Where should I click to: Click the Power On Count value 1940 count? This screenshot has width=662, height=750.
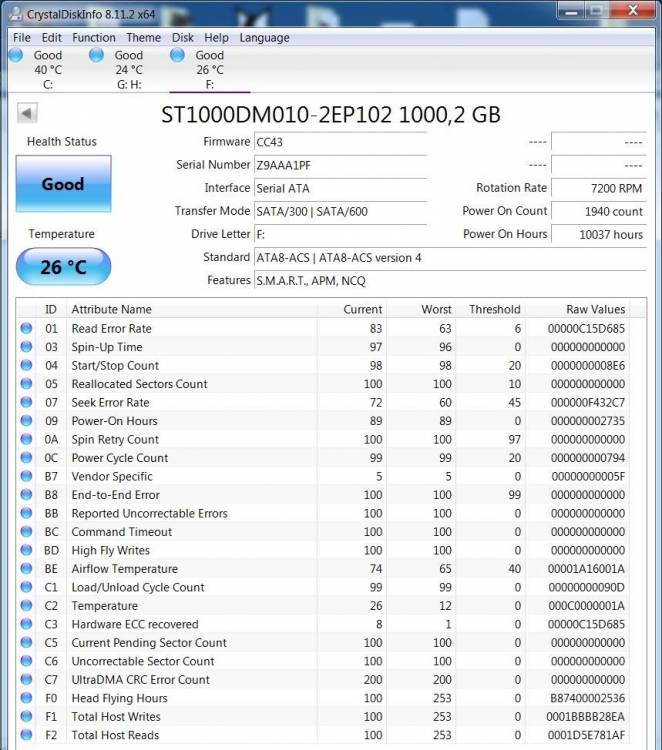598,211
